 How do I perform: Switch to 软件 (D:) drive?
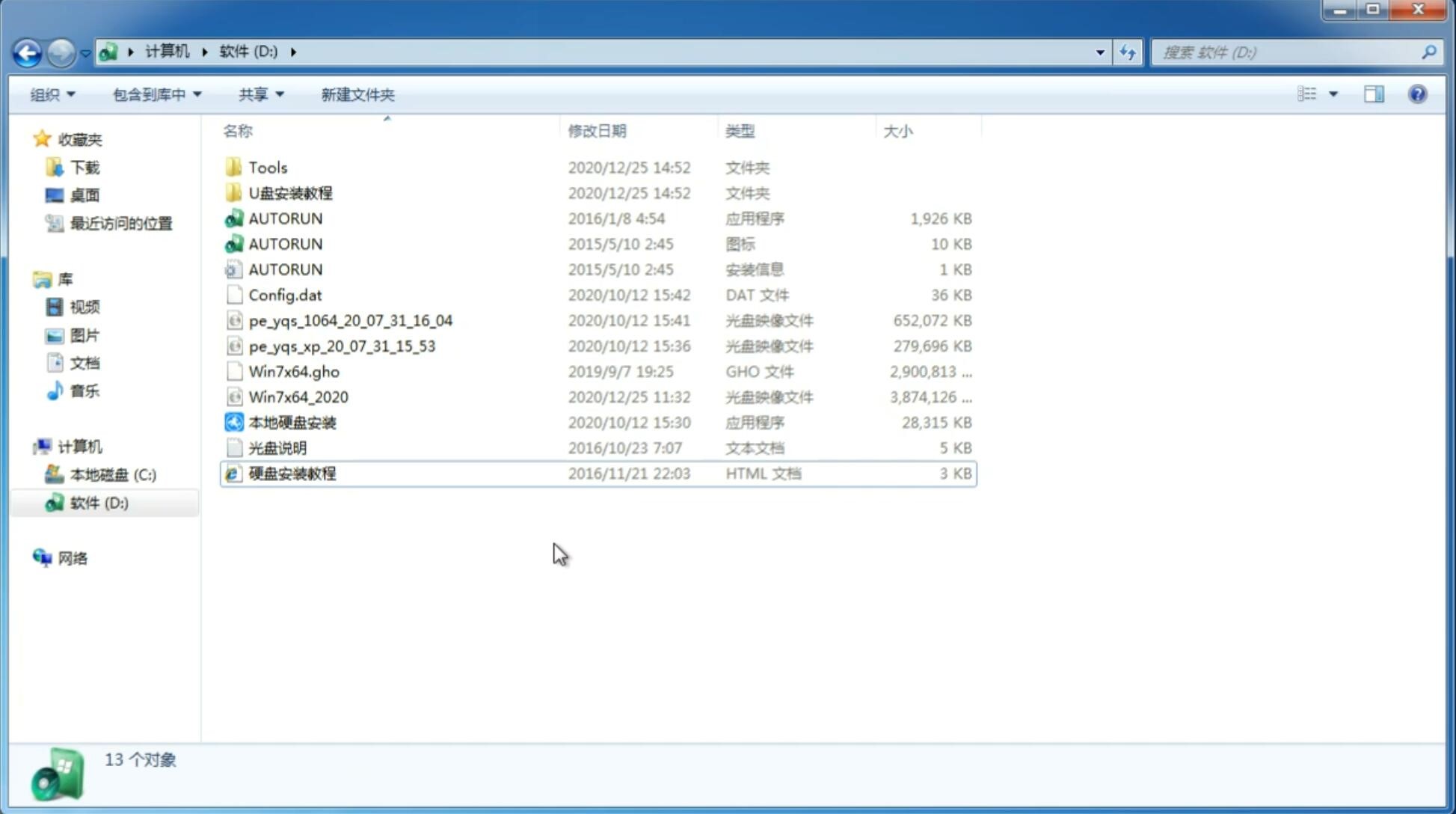tap(97, 502)
